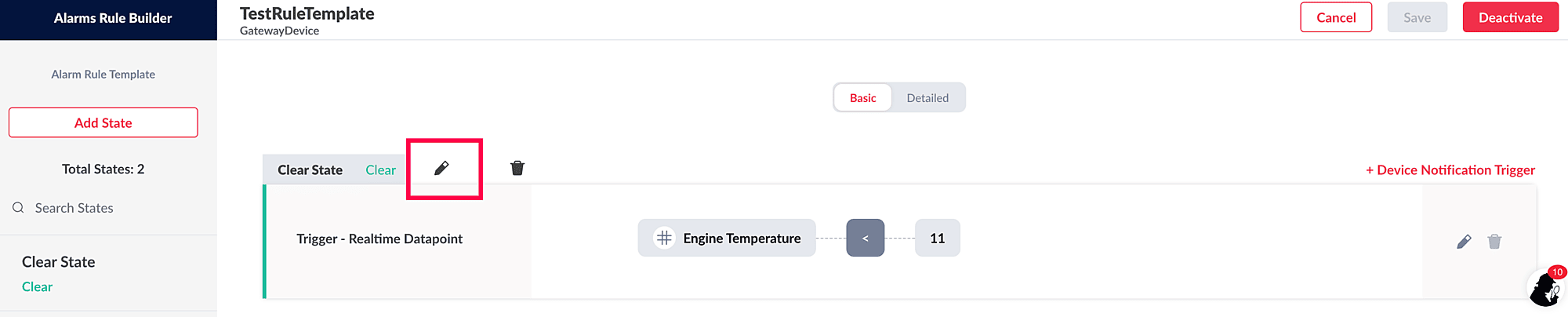The width and height of the screenshot is (1568, 317).
Task: Click the Save button
Action: 1417,17
